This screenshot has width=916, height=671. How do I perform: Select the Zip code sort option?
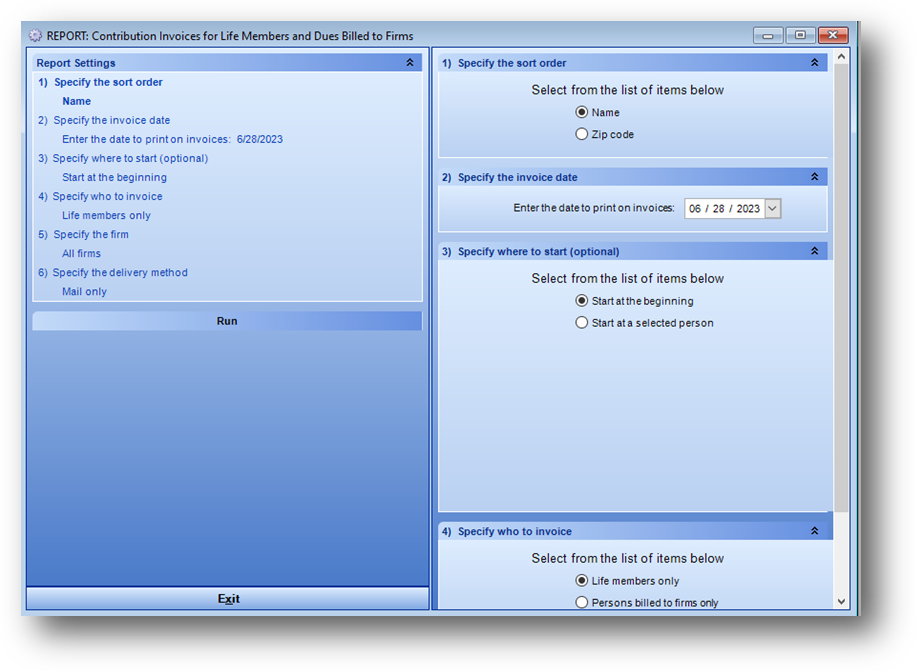pos(582,134)
